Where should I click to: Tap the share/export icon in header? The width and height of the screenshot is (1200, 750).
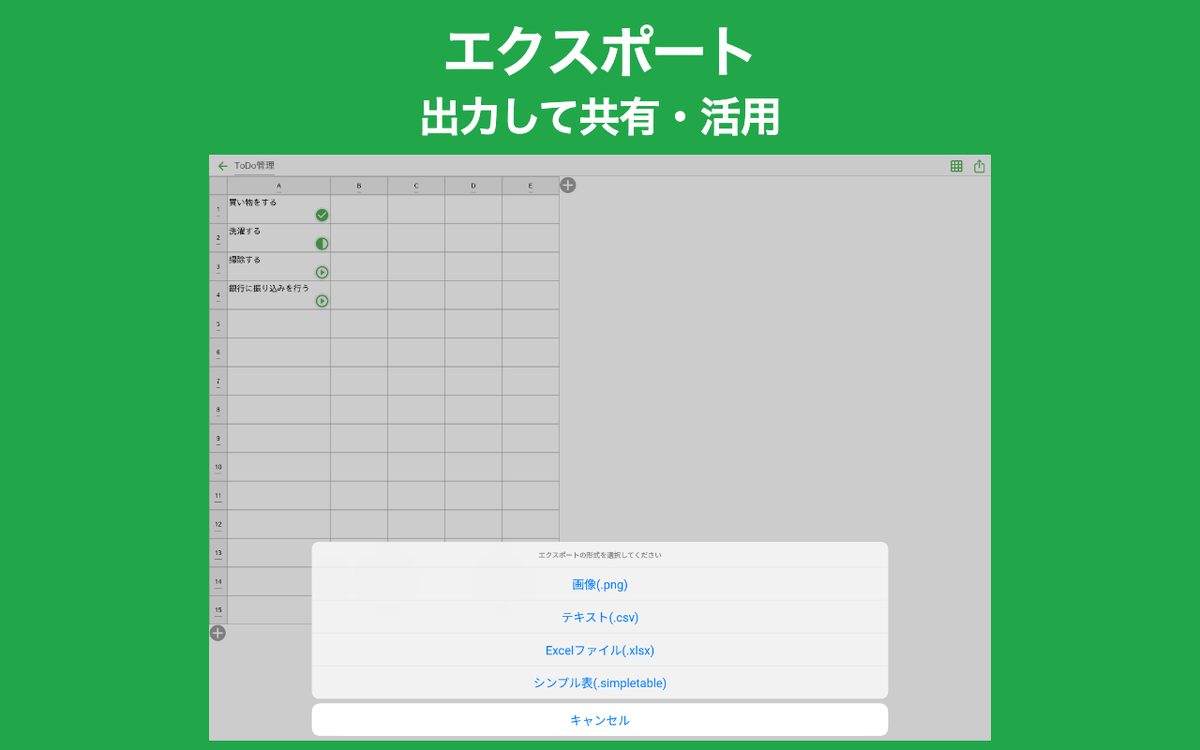tap(979, 166)
